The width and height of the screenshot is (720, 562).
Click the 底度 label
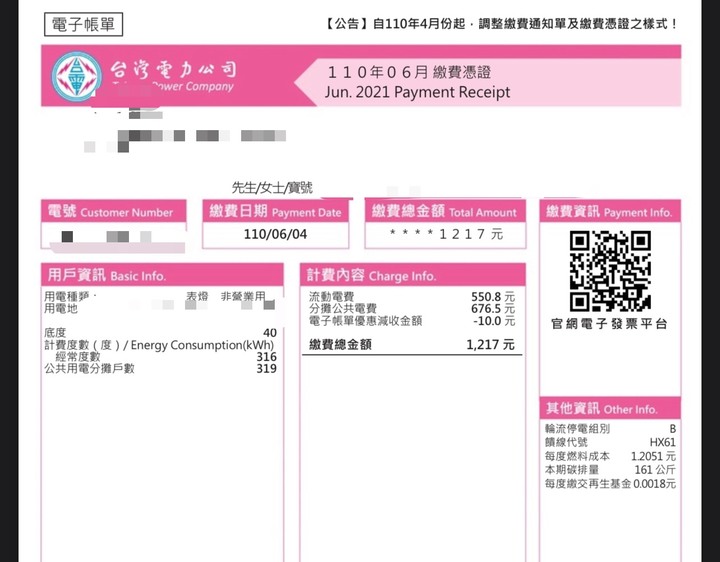(x=55, y=332)
